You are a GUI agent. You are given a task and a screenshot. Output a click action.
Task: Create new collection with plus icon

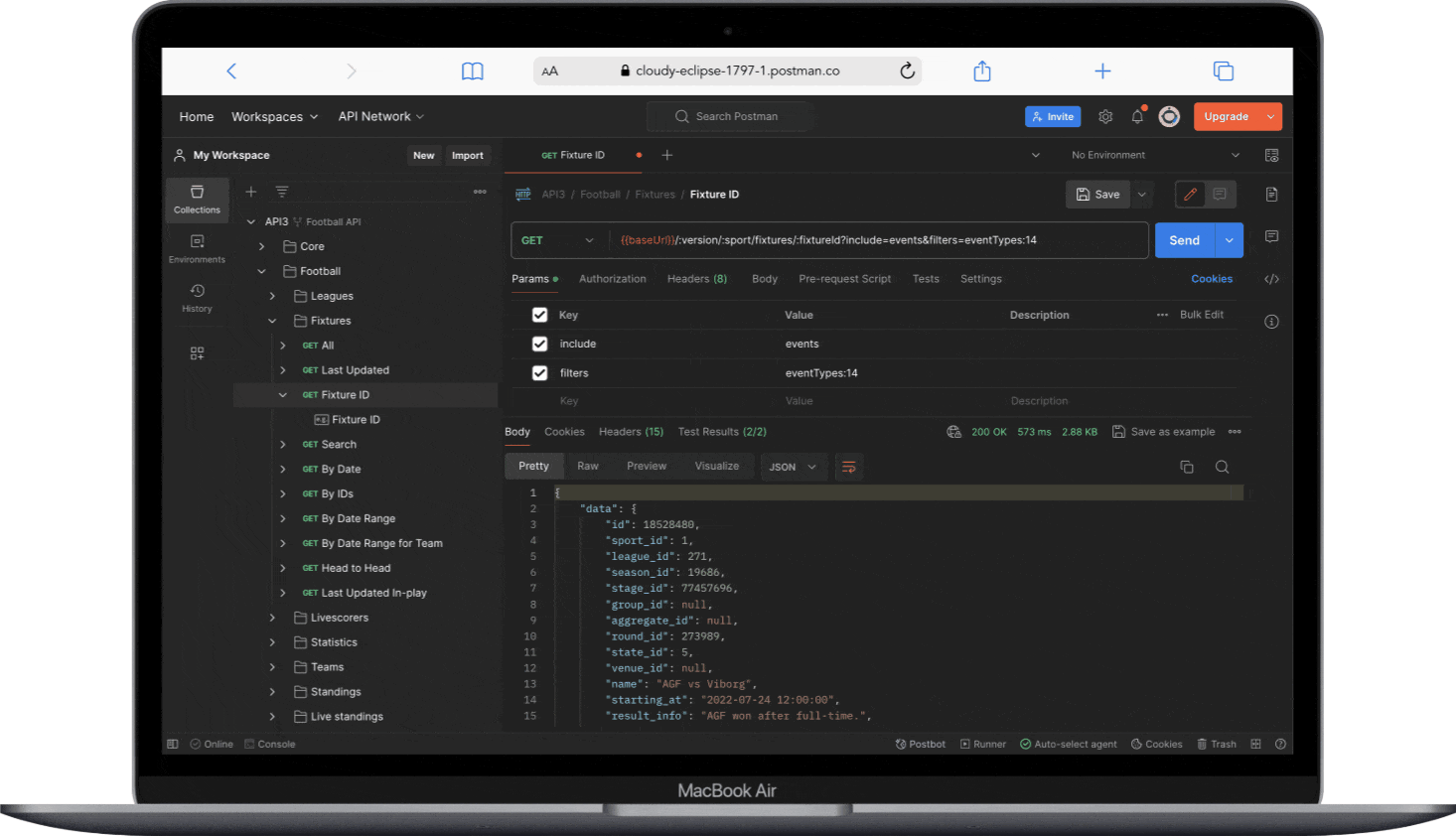point(251,192)
